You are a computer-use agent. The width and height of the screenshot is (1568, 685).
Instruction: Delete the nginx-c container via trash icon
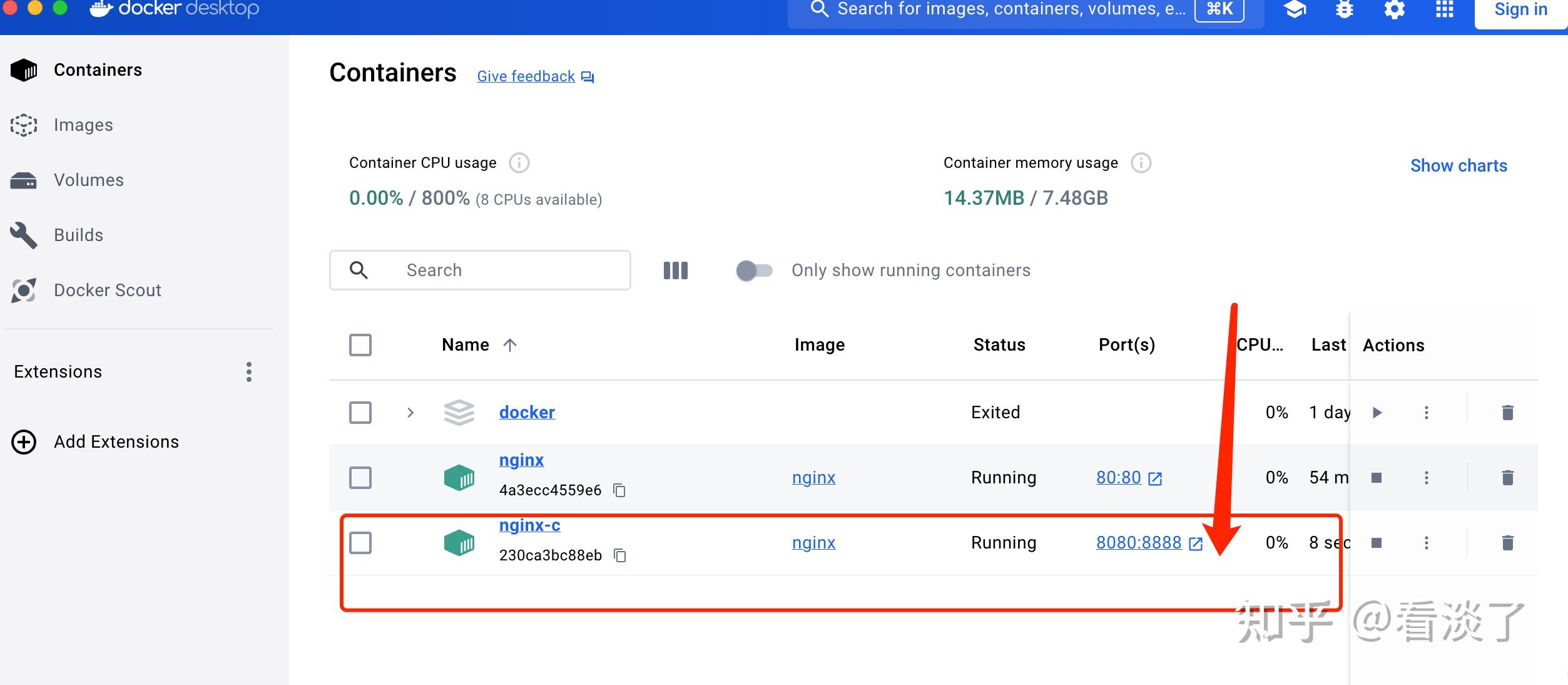[x=1507, y=543]
